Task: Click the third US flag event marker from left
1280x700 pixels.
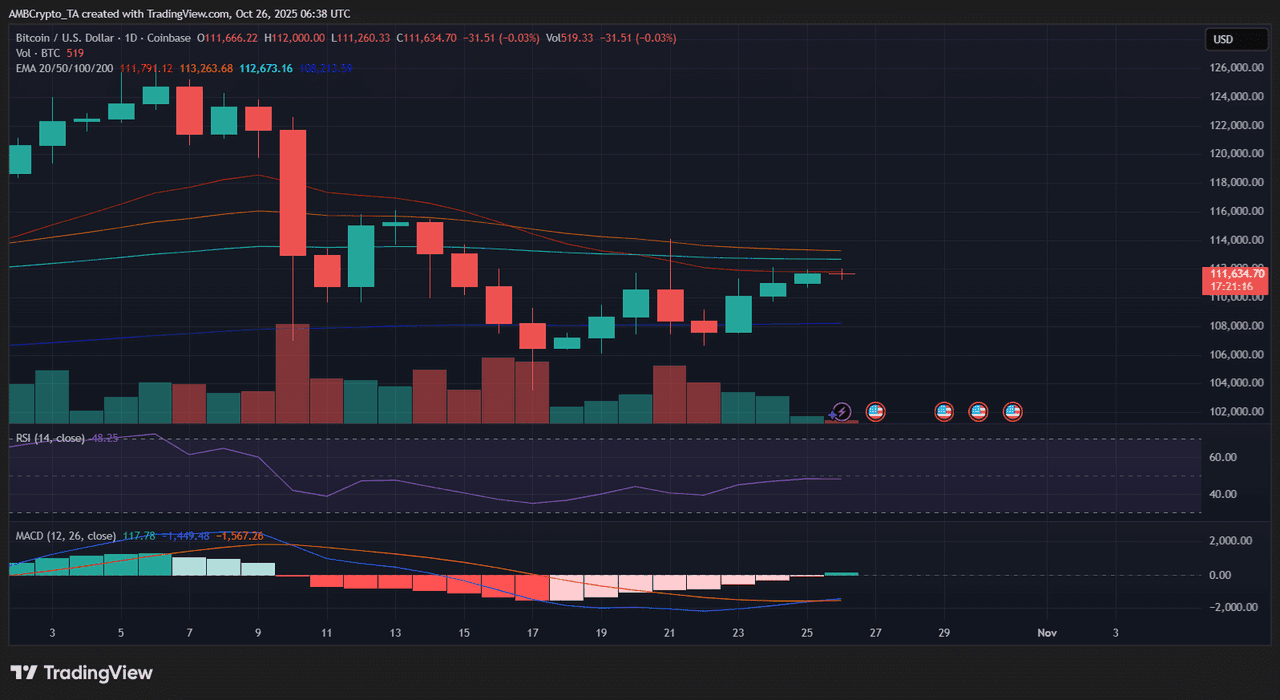Action: [x=978, y=411]
